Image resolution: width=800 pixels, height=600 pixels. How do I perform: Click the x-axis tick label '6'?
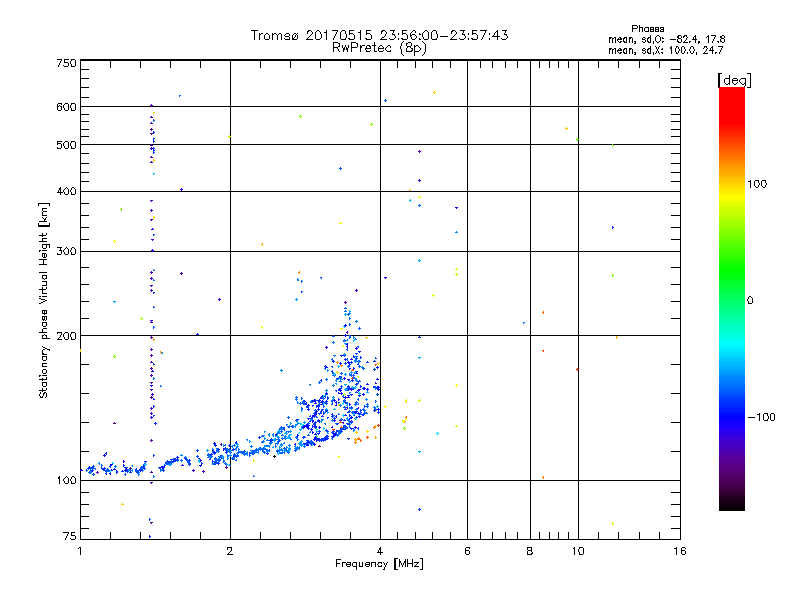[x=467, y=551]
